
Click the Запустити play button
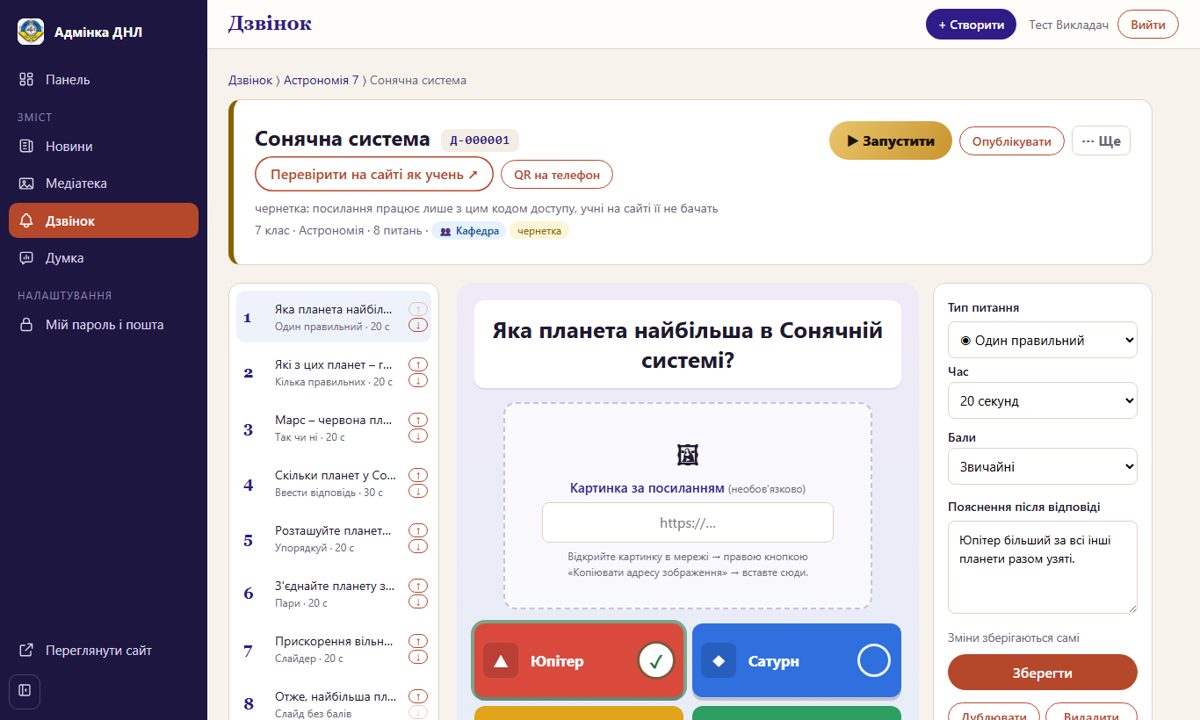tap(890, 141)
